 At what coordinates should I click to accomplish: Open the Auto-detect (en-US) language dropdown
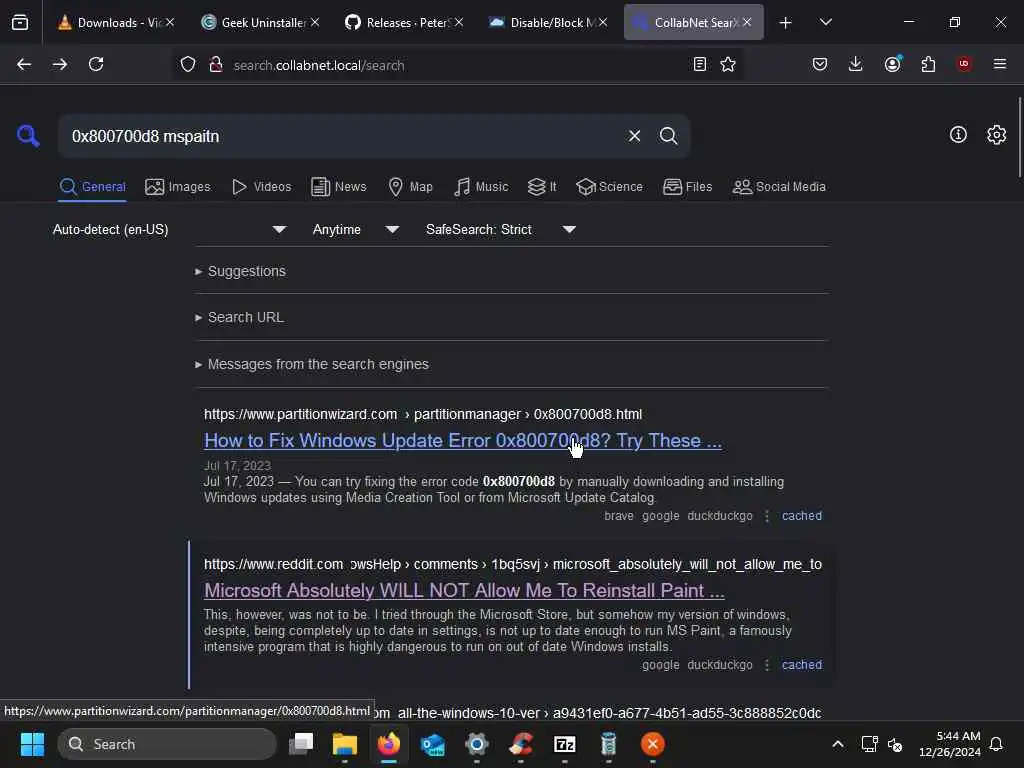170,229
